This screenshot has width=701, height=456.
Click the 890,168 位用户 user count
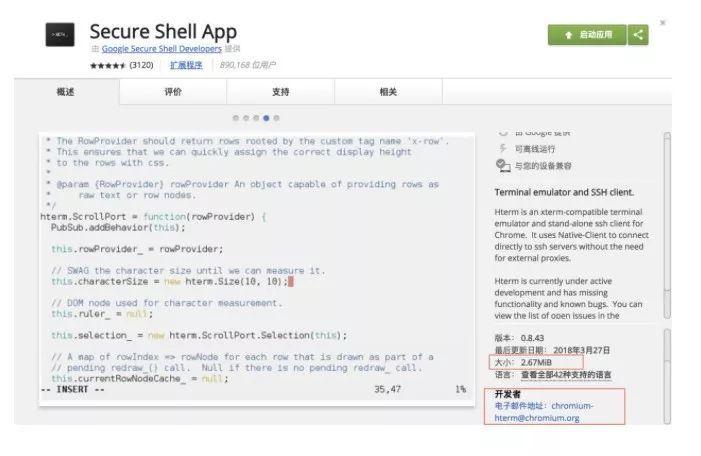point(247,65)
